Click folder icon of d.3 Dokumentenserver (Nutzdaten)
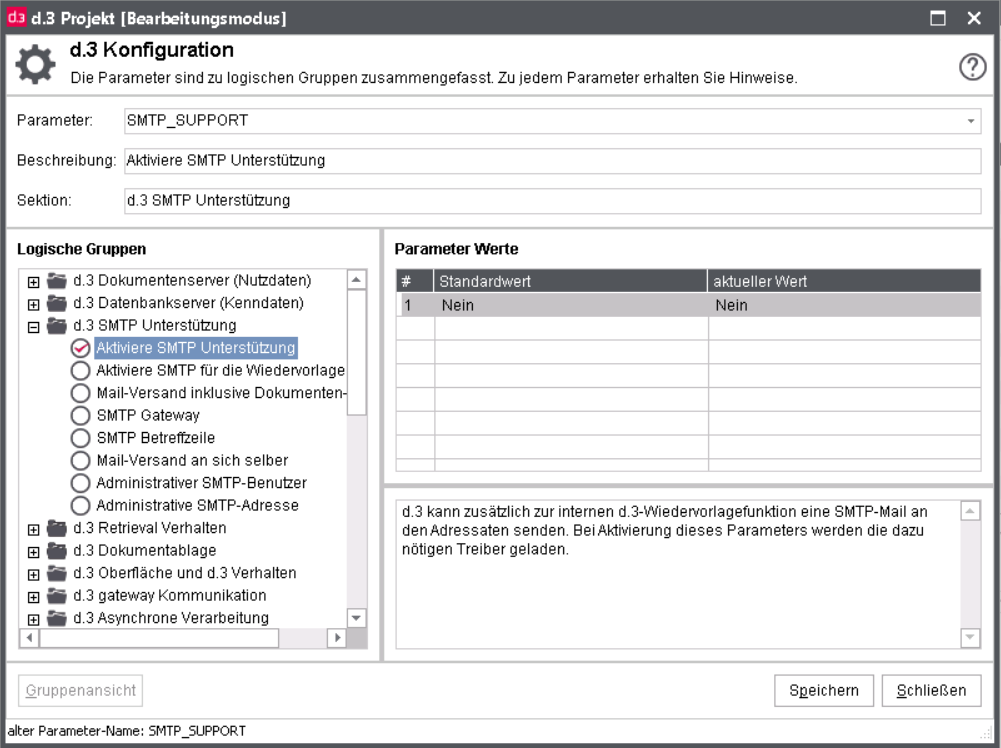The height and width of the screenshot is (748, 1001). point(57,281)
